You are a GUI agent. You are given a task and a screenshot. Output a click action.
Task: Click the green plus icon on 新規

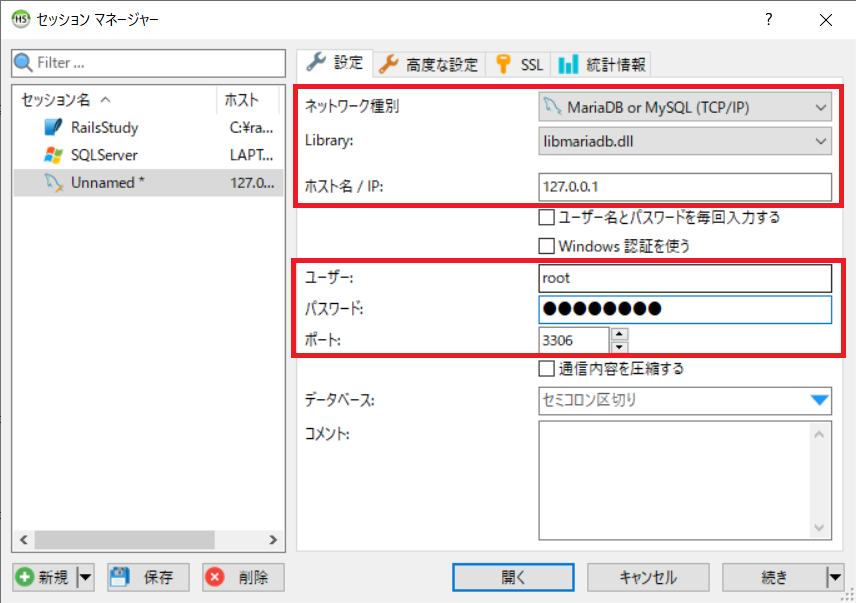point(25,577)
